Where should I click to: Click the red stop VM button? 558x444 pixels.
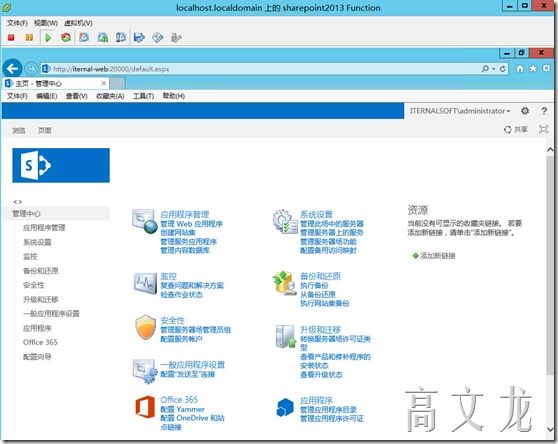click(x=11, y=37)
